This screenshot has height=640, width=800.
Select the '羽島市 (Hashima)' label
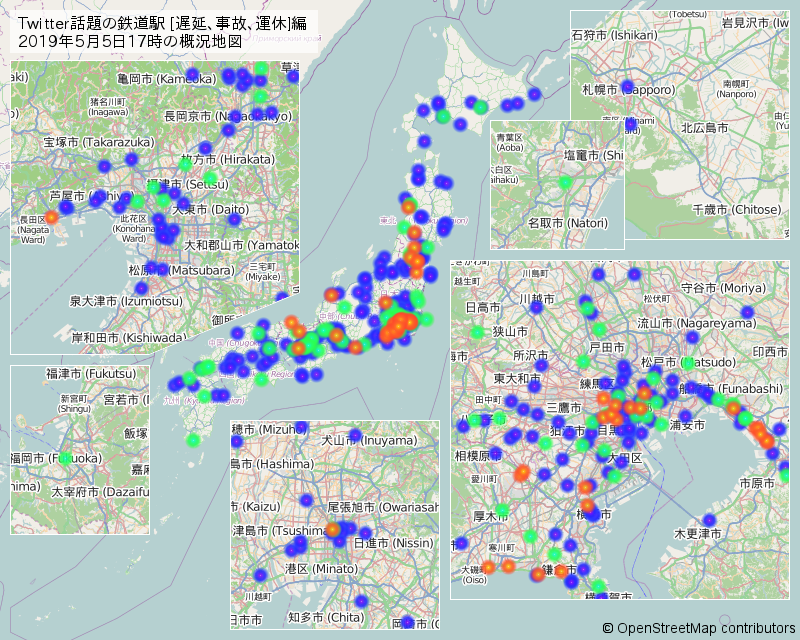pyautogui.click(x=272, y=464)
